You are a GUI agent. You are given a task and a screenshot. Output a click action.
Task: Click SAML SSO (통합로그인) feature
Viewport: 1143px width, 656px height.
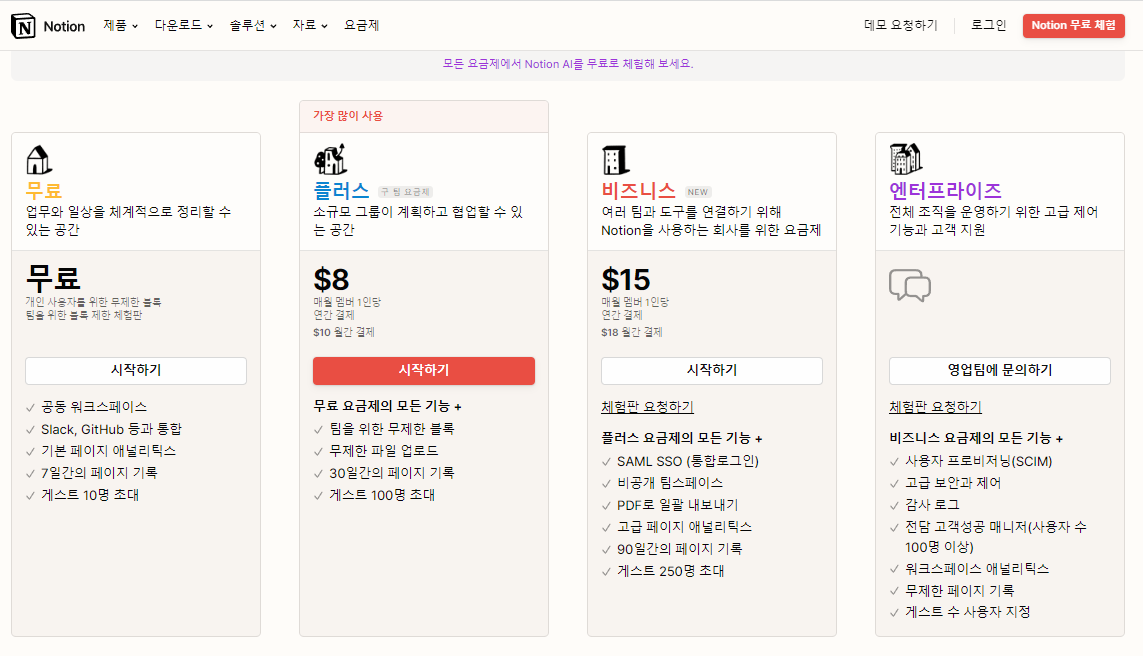(688, 461)
